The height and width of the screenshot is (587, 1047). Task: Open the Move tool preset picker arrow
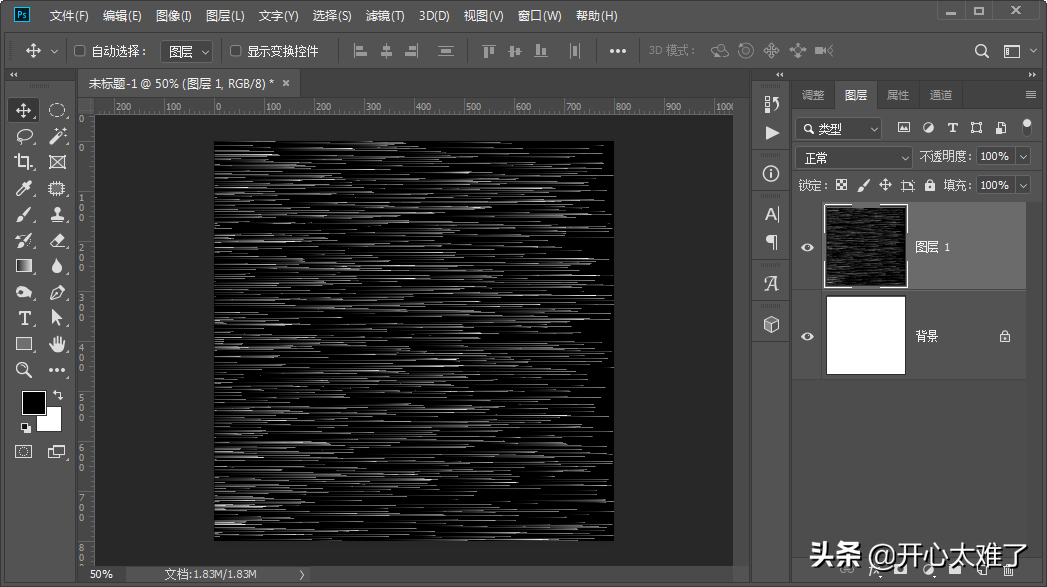coord(55,51)
